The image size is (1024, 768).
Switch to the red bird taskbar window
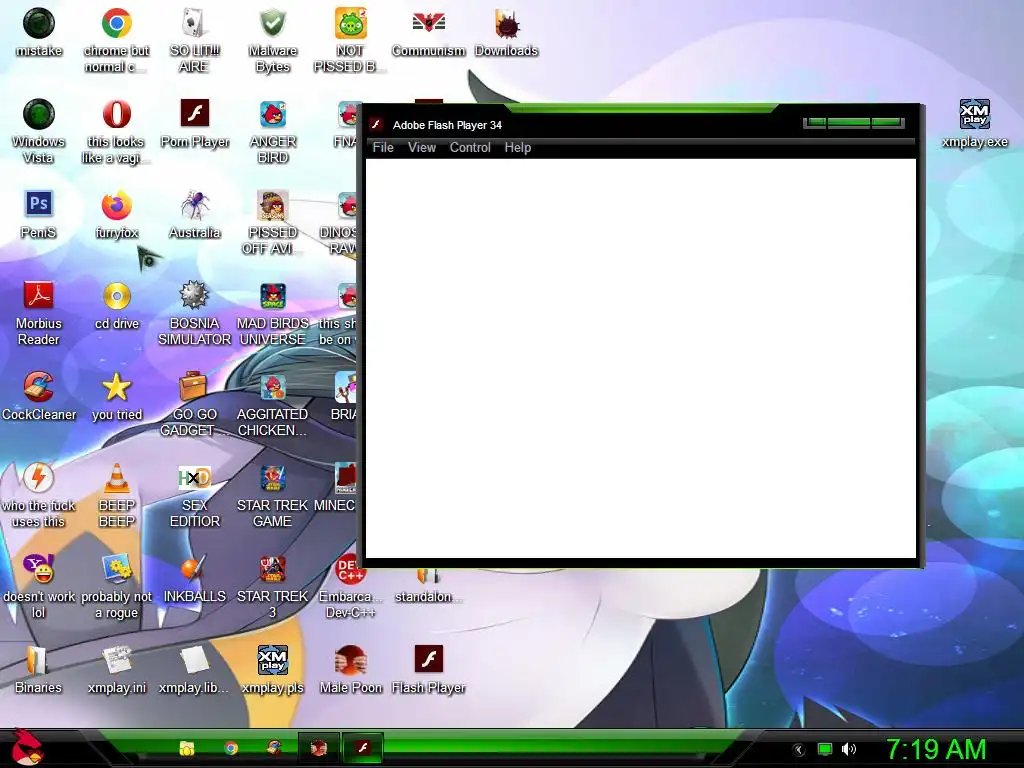[x=319, y=748]
